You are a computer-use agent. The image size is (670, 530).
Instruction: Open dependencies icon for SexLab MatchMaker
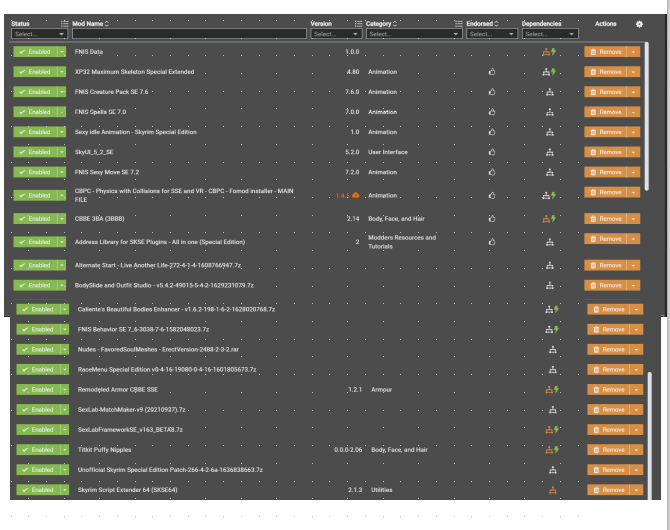point(552,410)
